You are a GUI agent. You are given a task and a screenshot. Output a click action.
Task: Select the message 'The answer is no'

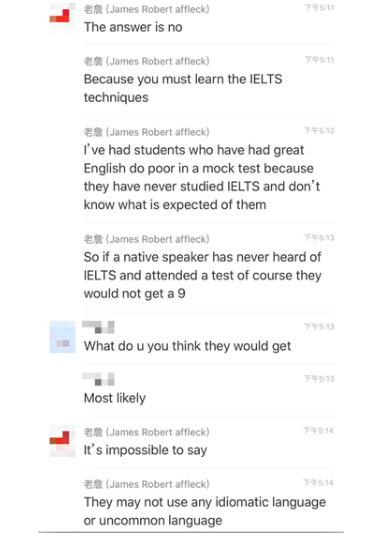coord(133,27)
